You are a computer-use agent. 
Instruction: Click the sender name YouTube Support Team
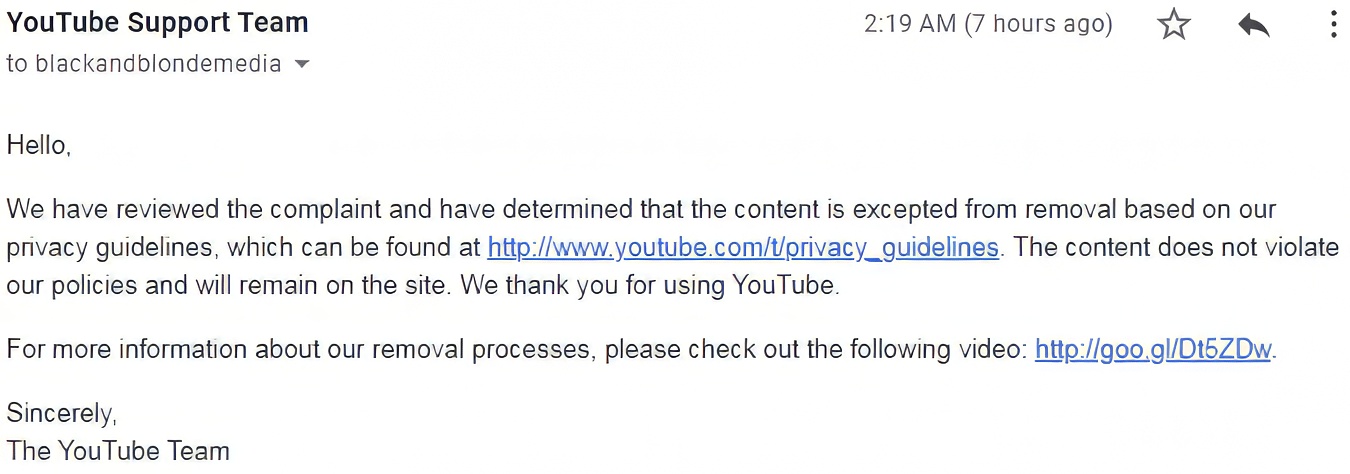(x=158, y=22)
